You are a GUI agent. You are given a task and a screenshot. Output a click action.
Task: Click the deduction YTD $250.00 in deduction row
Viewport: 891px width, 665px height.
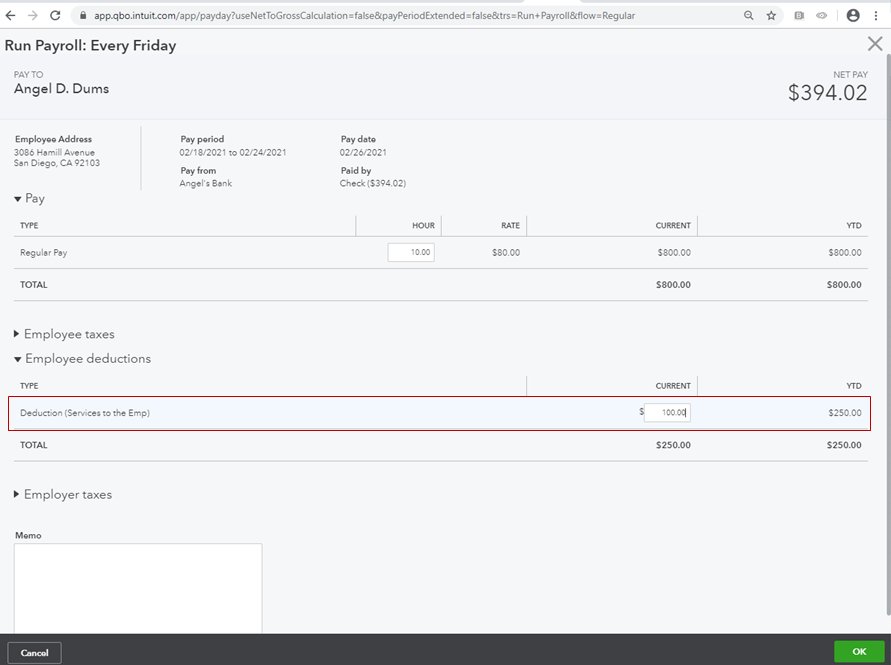coord(844,413)
